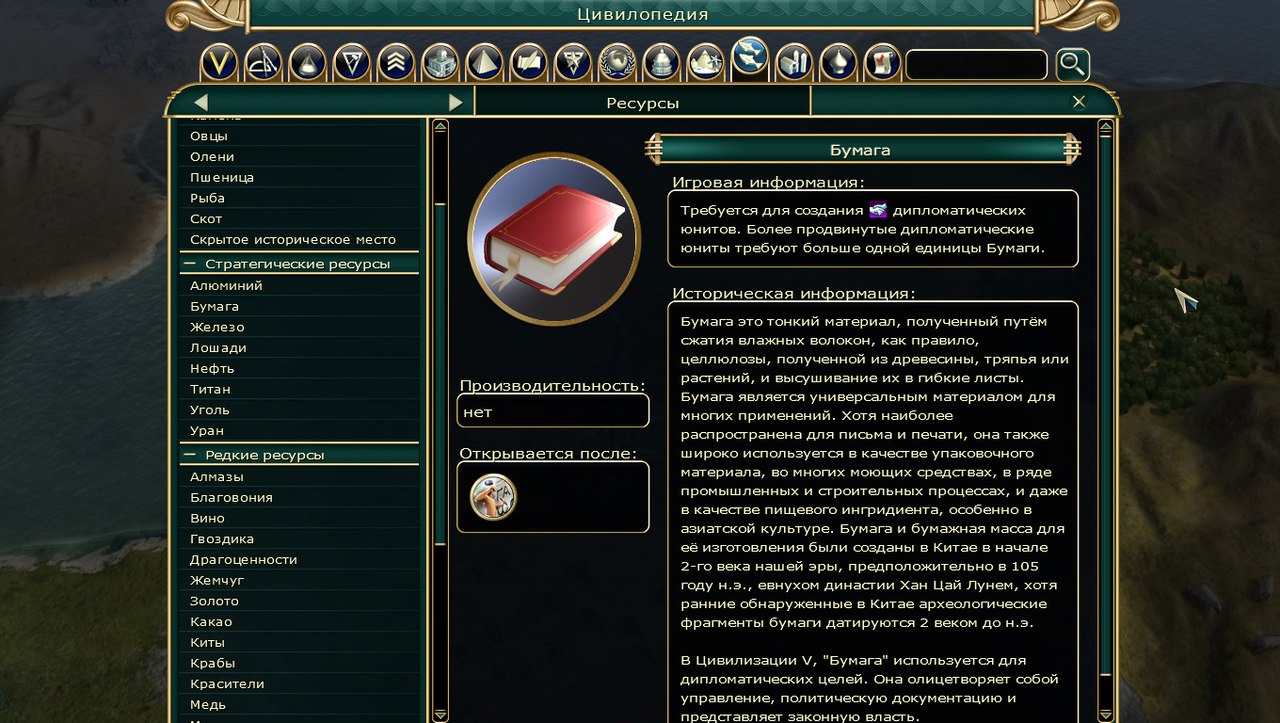The width and height of the screenshot is (1280, 723).
Task: Click the article scrollbar down arrow
Action: (1105, 714)
